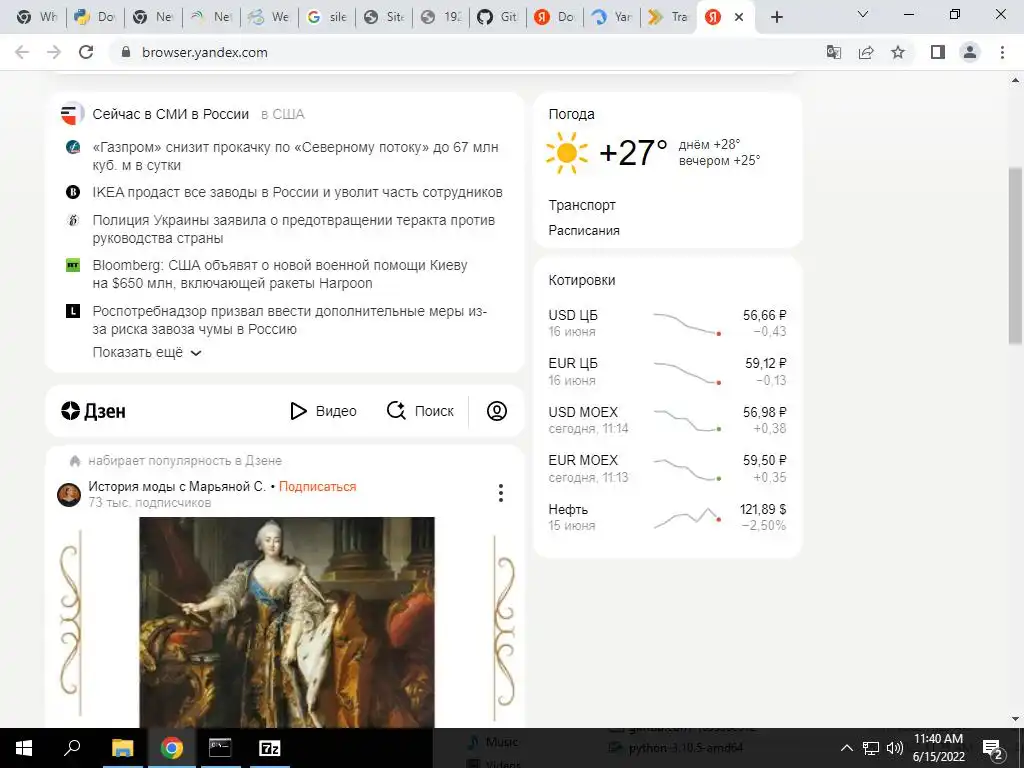This screenshot has width=1024, height=768.
Task: Switch to the GitHub tab
Action: click(x=497, y=17)
